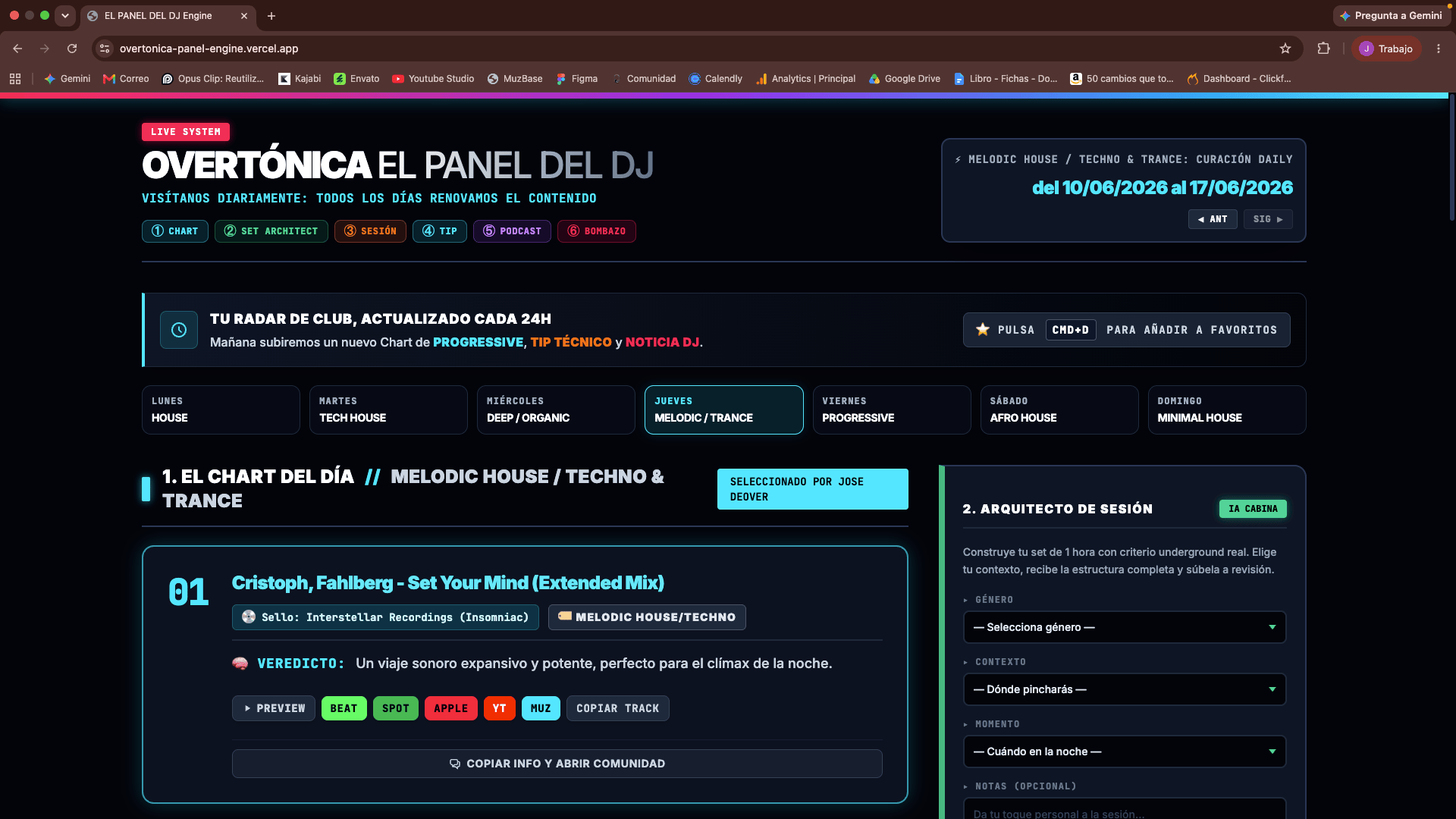Open Kajabi bookmark

point(300,79)
